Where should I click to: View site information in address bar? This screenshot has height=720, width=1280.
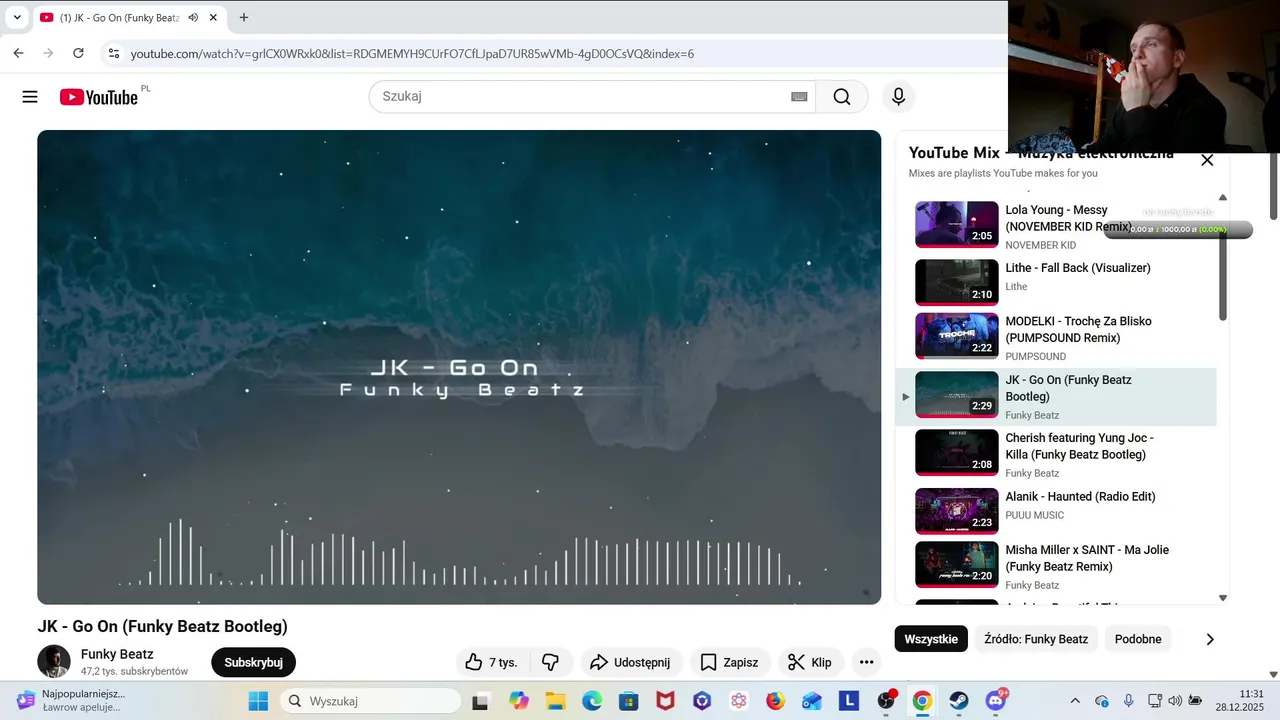pos(114,53)
